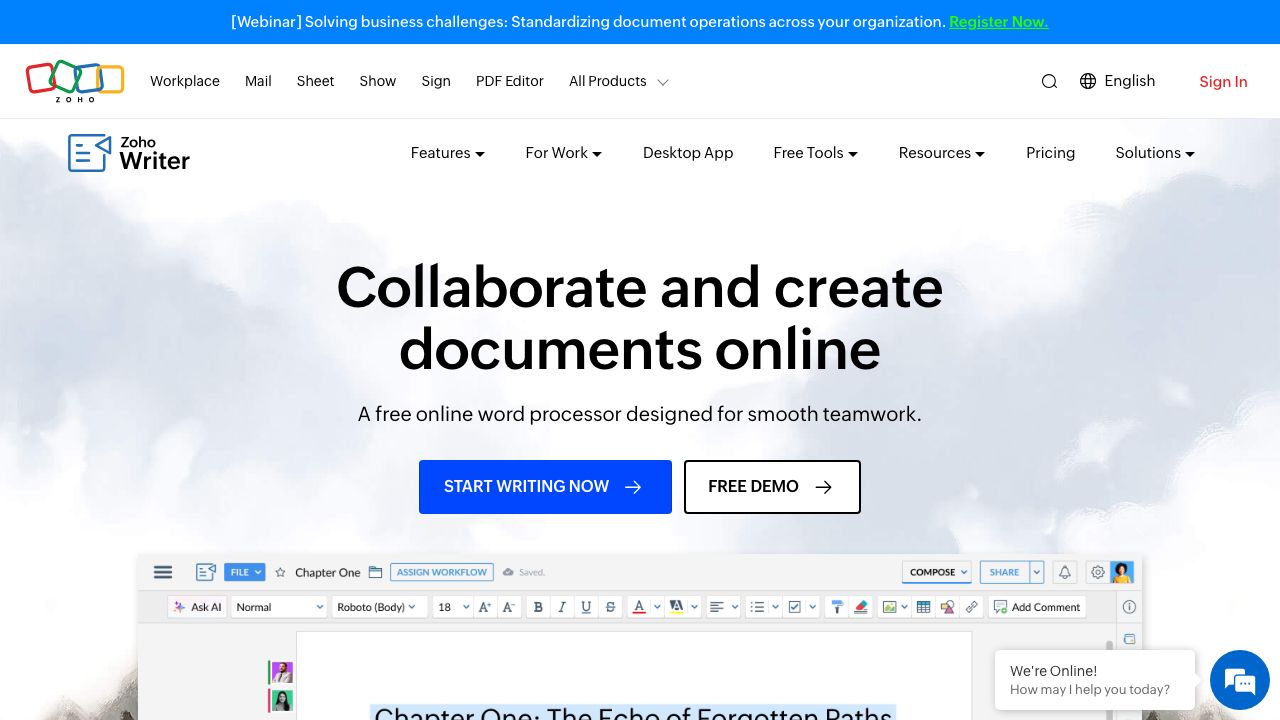Screen dimensions: 1280x720
Task: Expand the font color dropdown arrow
Action: pos(657,607)
